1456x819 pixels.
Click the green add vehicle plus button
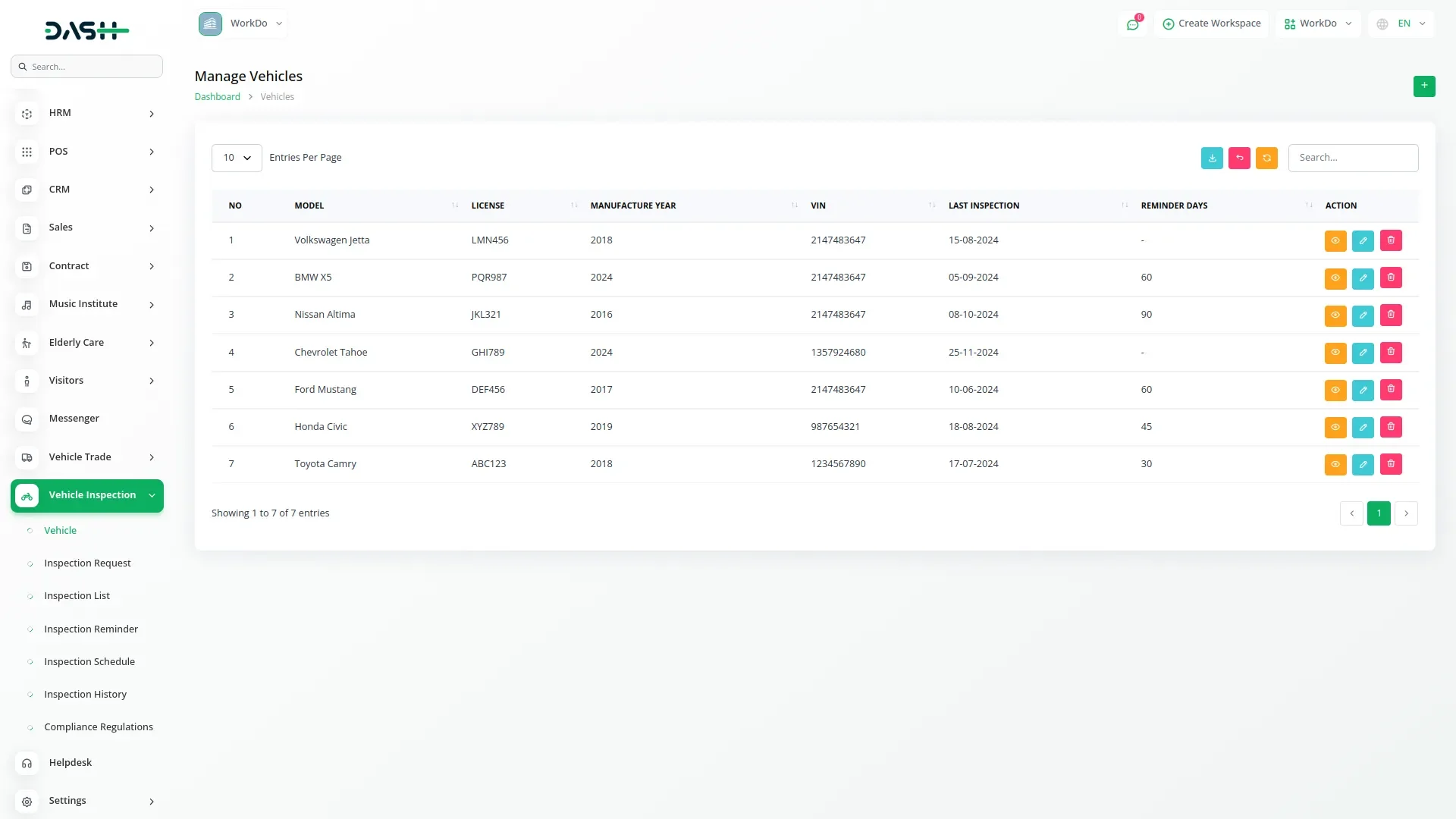[1423, 86]
